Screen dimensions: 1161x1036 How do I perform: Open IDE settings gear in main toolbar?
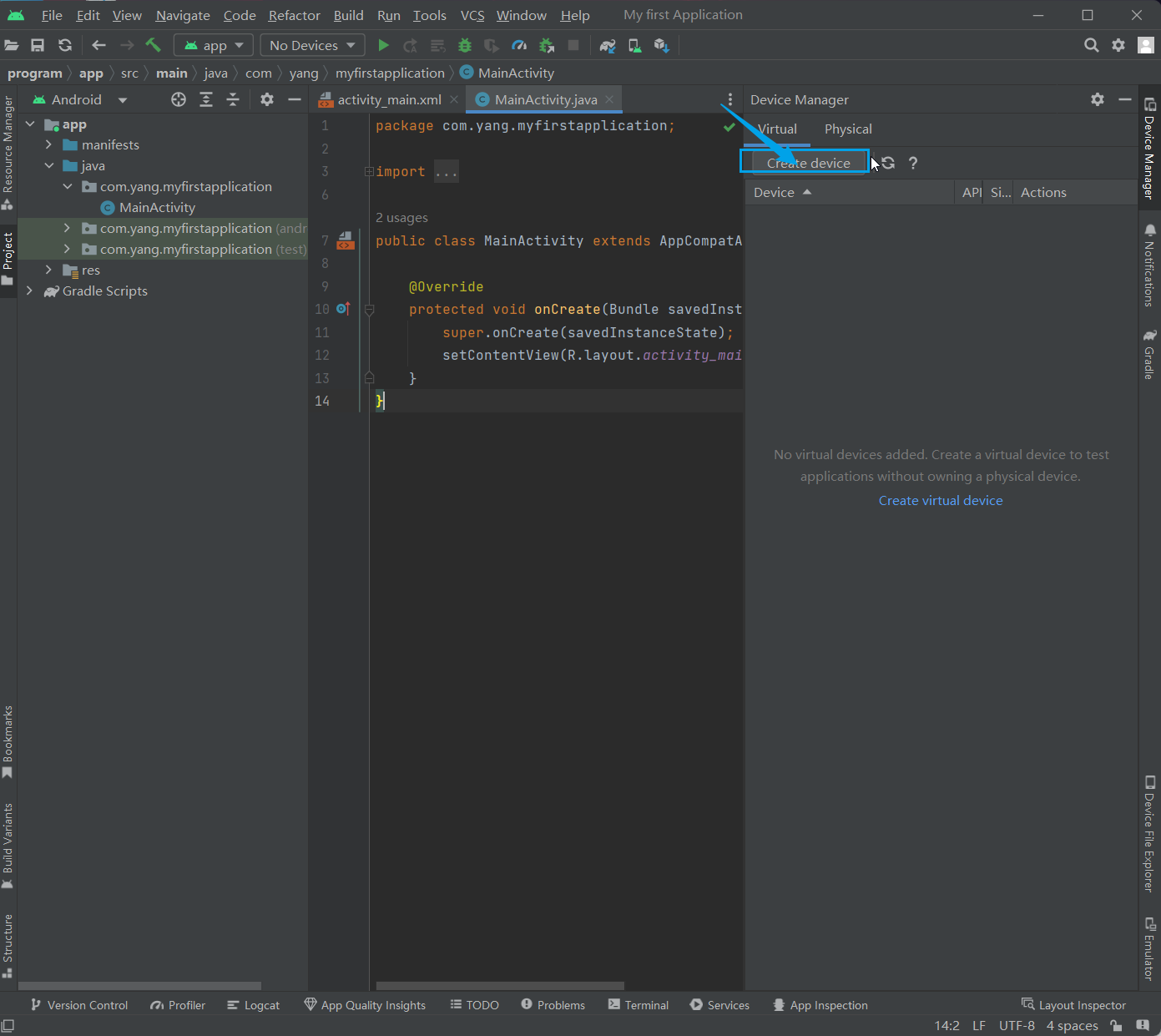[x=1118, y=45]
